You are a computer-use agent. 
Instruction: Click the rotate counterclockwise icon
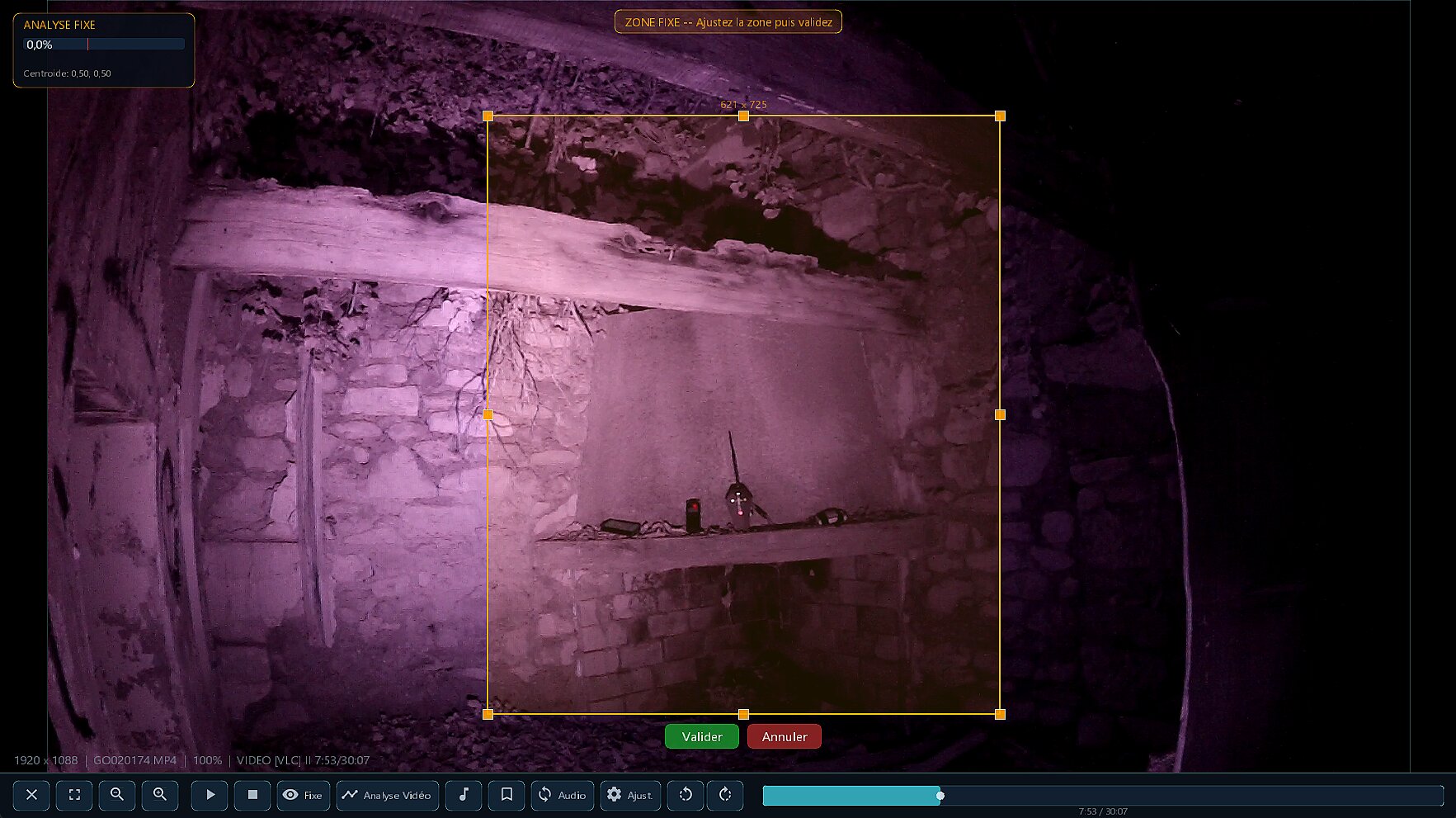tap(685, 795)
